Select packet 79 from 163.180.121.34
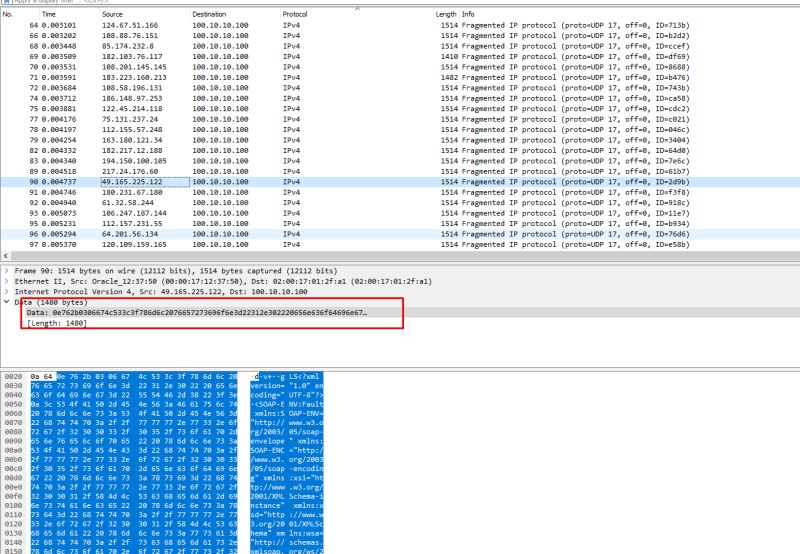 click(400, 140)
